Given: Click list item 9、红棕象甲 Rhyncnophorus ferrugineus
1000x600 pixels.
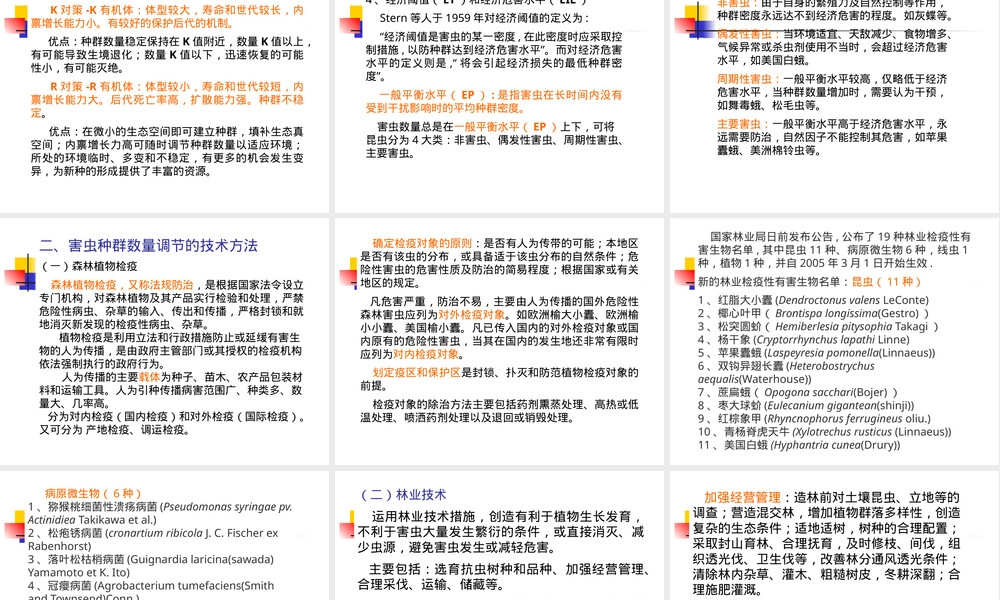Looking at the screenshot, I should point(814,419).
